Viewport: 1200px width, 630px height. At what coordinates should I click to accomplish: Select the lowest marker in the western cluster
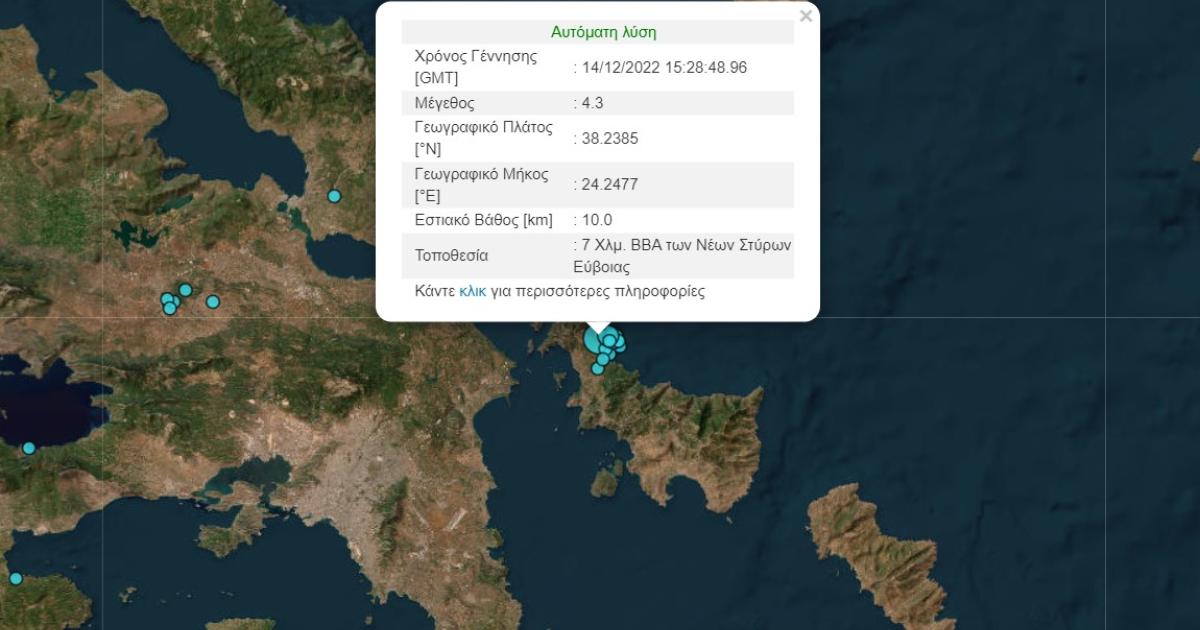tap(170, 308)
